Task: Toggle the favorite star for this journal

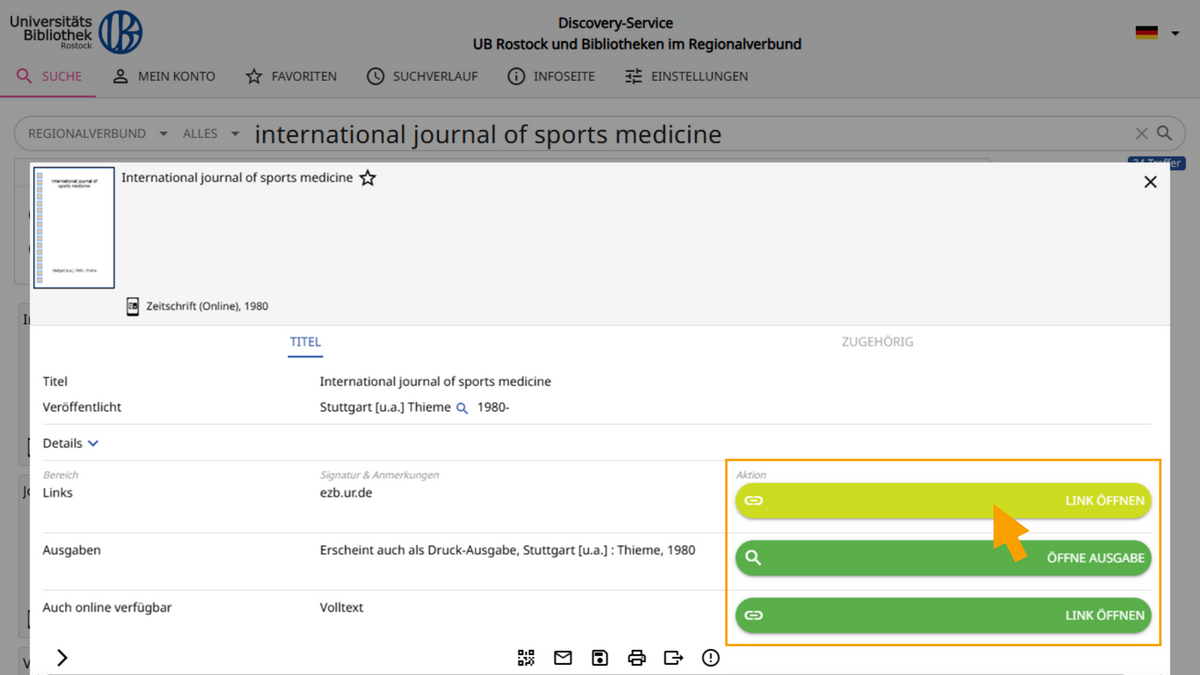Action: tap(367, 177)
